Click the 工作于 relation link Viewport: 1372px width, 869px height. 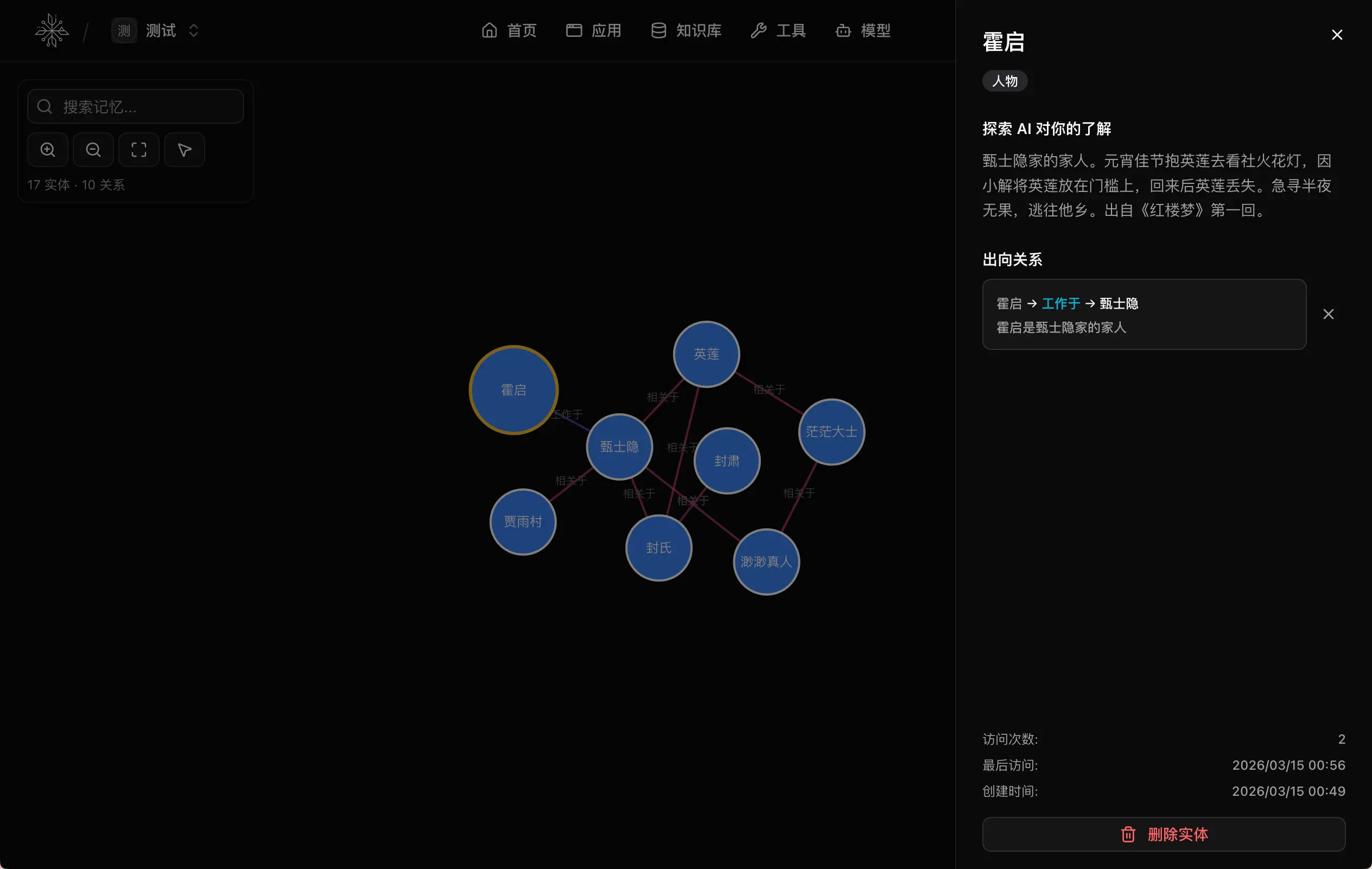pyautogui.click(x=1060, y=304)
